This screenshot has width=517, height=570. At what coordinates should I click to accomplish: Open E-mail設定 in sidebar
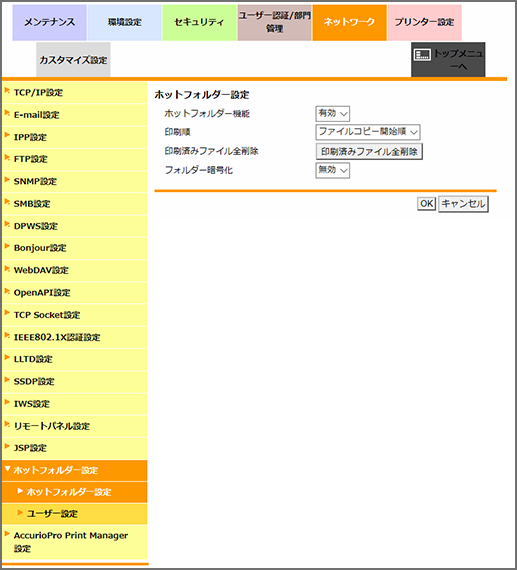(75, 115)
